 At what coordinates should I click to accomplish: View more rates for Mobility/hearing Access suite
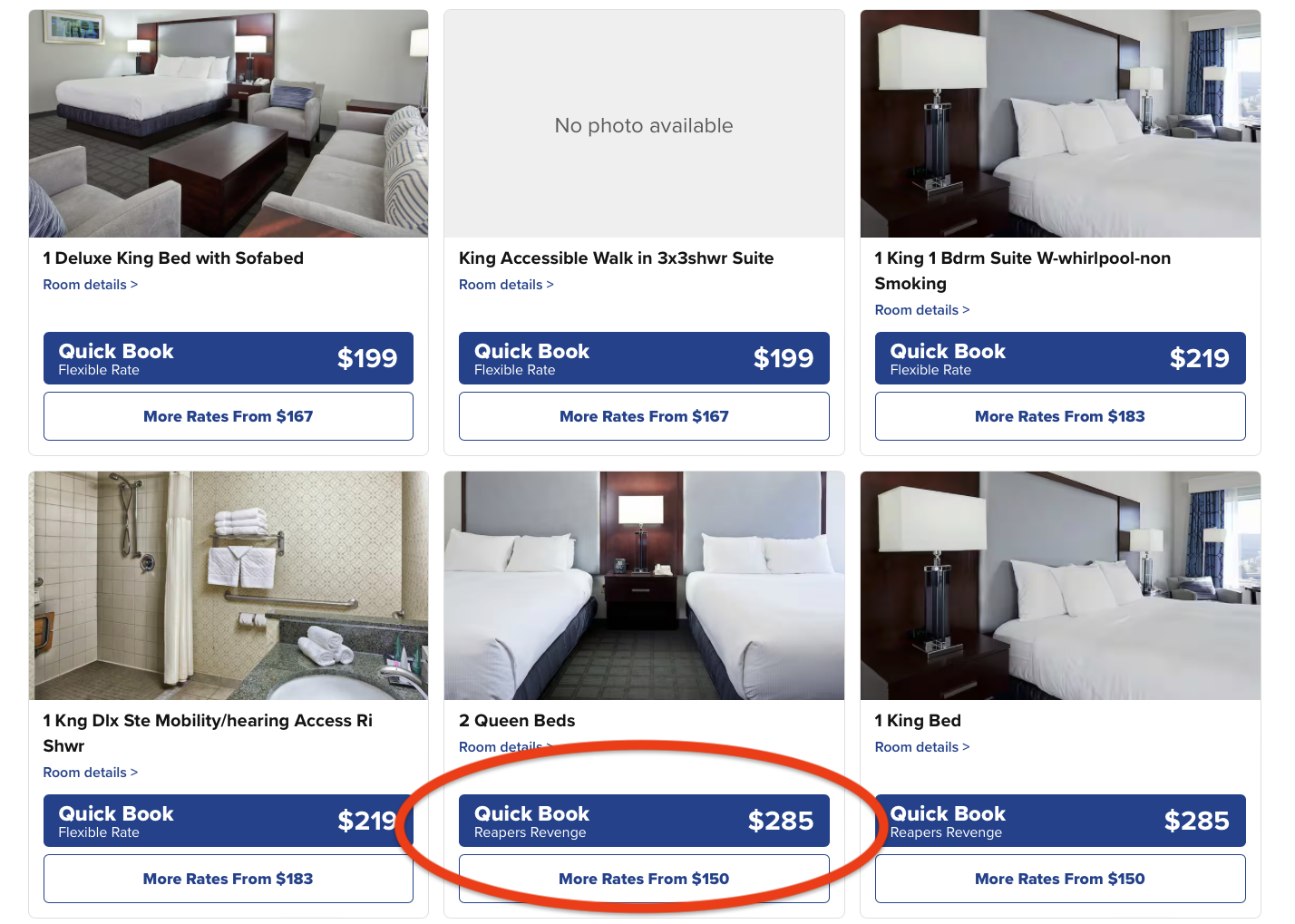tap(228, 879)
